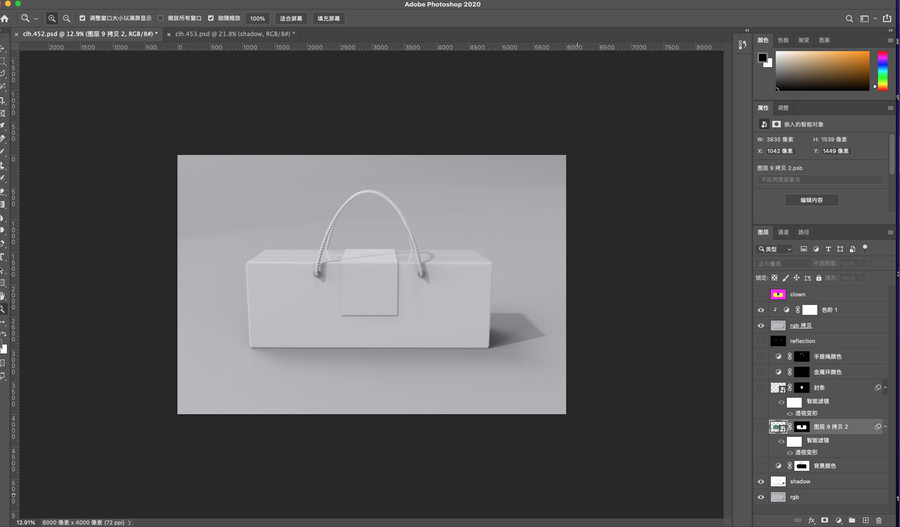
Task: Click the 适合屏幕 fit screen button
Action: [x=291, y=18]
